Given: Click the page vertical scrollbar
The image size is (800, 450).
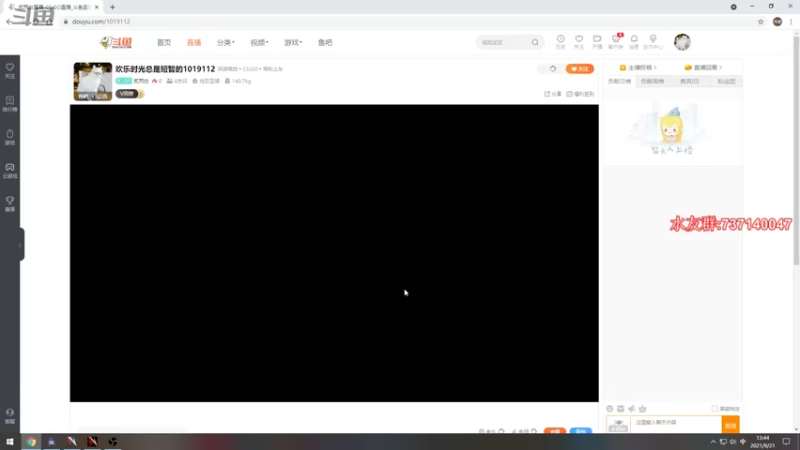Looking at the screenshot, I should coord(796,149).
